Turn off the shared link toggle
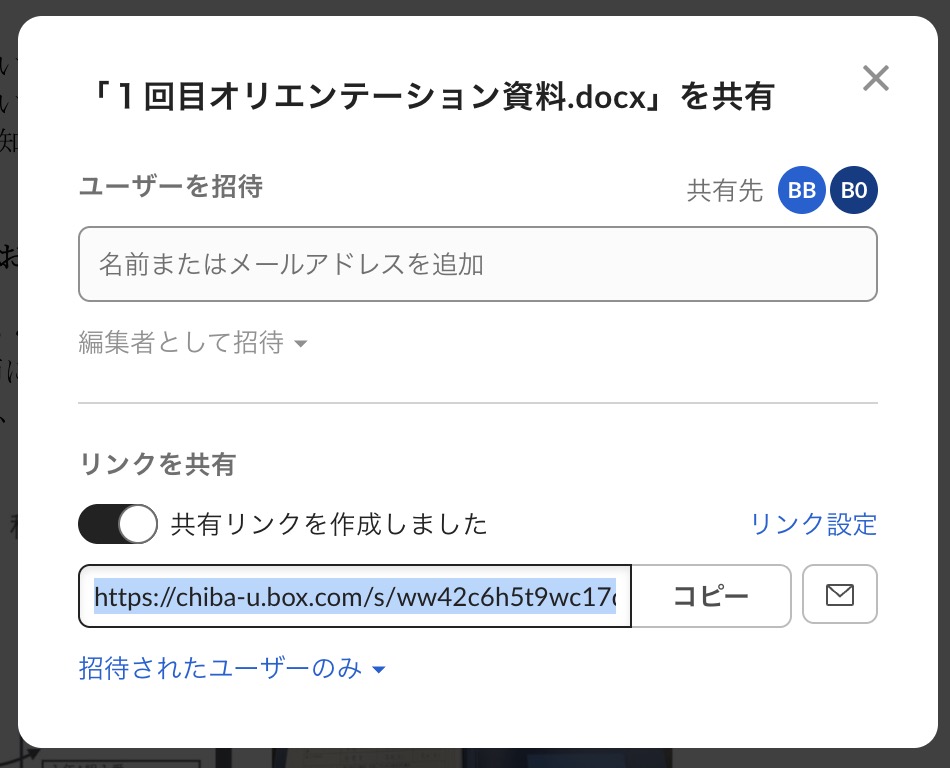The width and height of the screenshot is (950, 768). coord(118,524)
